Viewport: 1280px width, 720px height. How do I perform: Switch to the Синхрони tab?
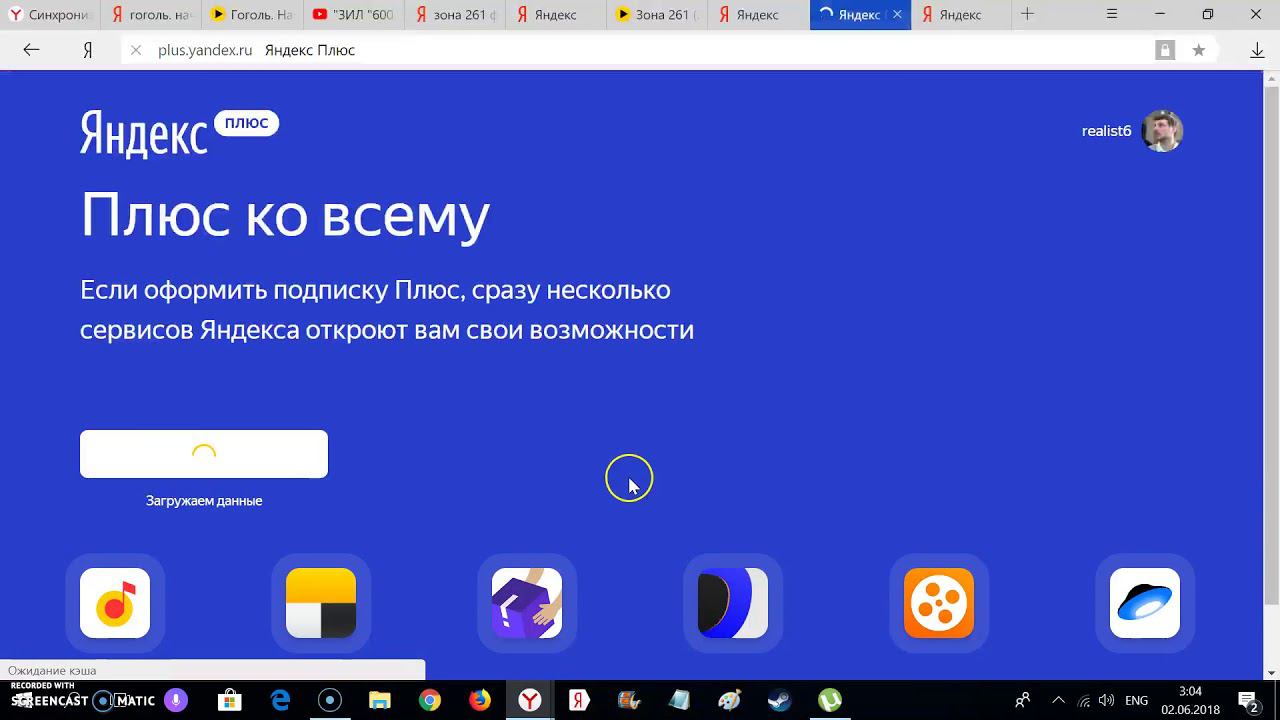[51, 15]
